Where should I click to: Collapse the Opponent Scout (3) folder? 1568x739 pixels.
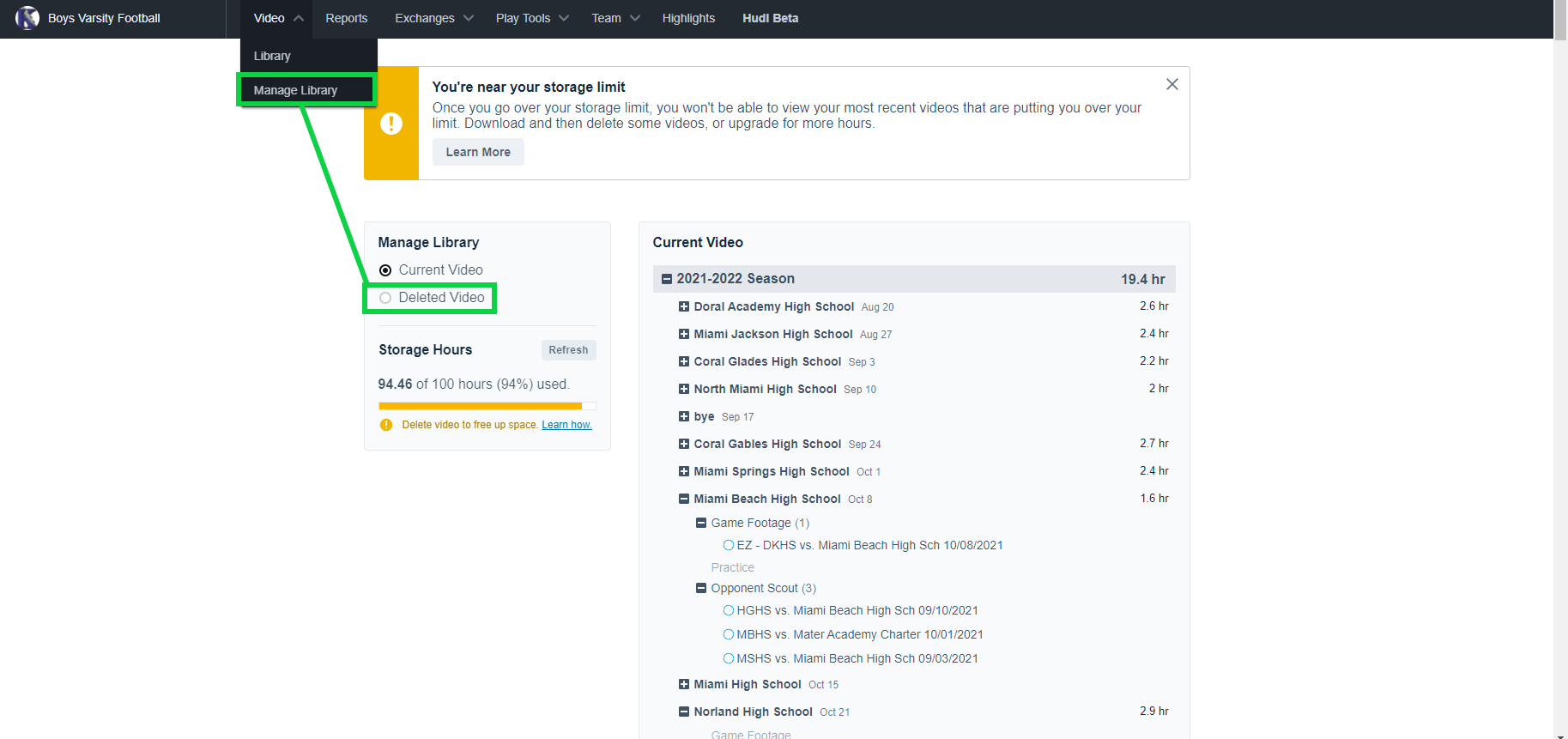tap(701, 588)
